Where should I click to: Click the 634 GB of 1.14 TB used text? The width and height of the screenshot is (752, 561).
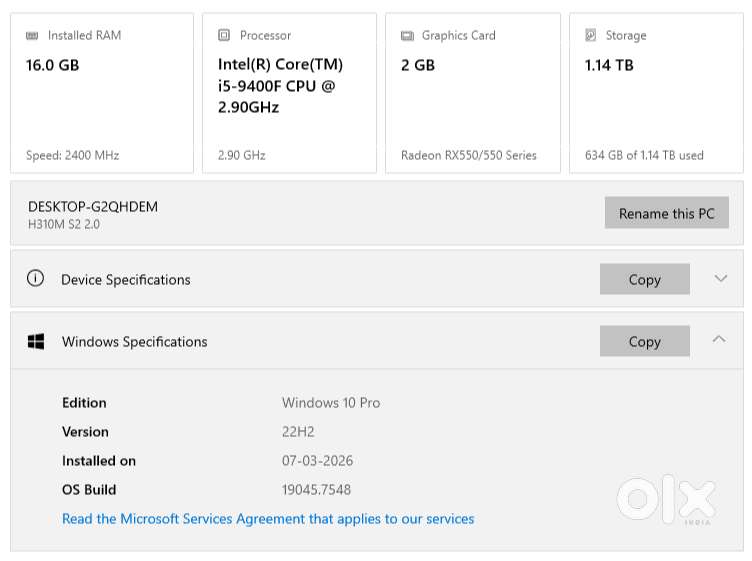pyautogui.click(x=644, y=155)
